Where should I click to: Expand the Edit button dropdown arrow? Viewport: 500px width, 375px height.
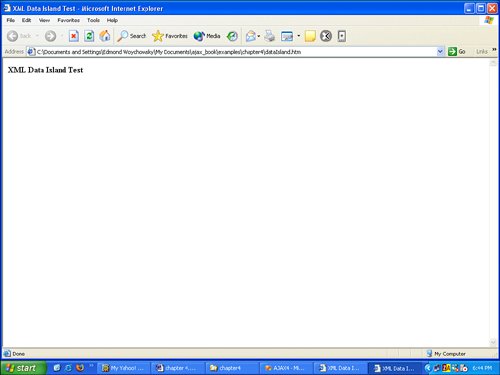[x=299, y=36]
